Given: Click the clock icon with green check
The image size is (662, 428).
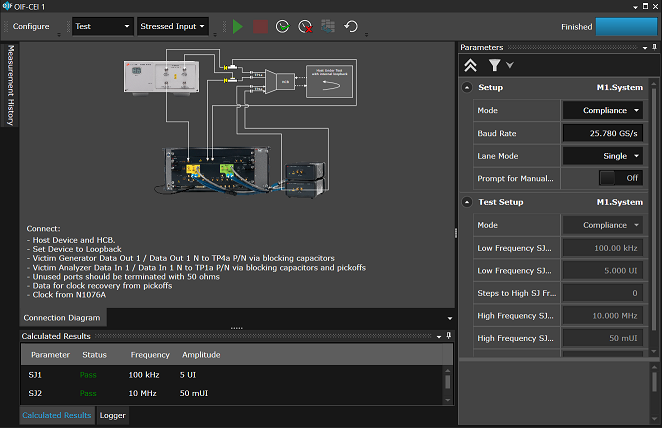Looking at the screenshot, I should pyautogui.click(x=283, y=26).
